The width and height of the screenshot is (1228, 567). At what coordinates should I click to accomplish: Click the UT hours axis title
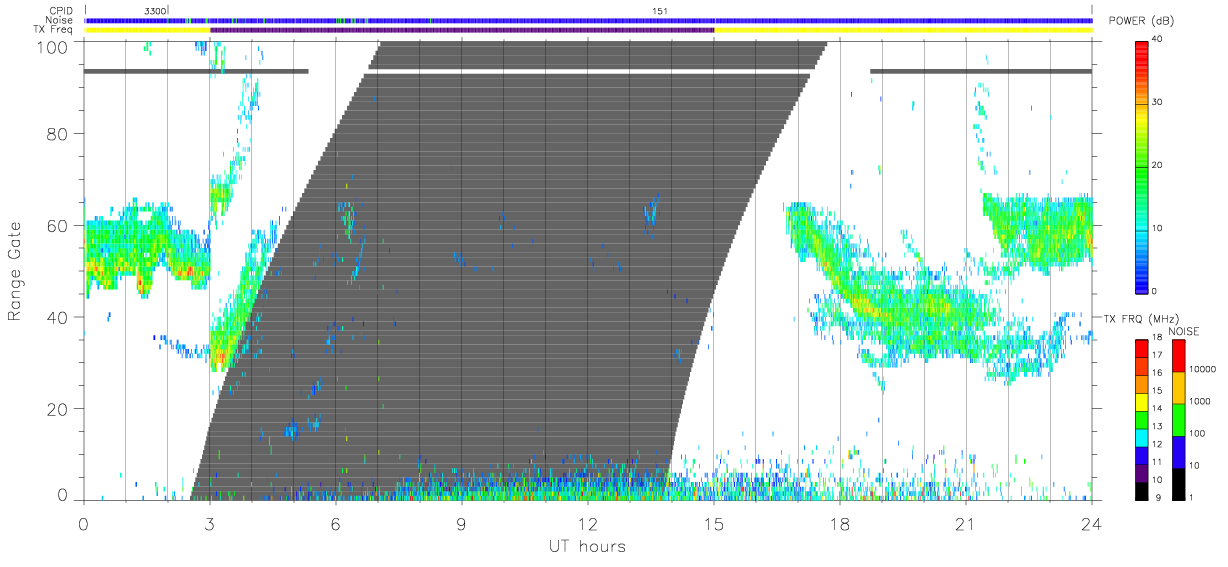(586, 546)
